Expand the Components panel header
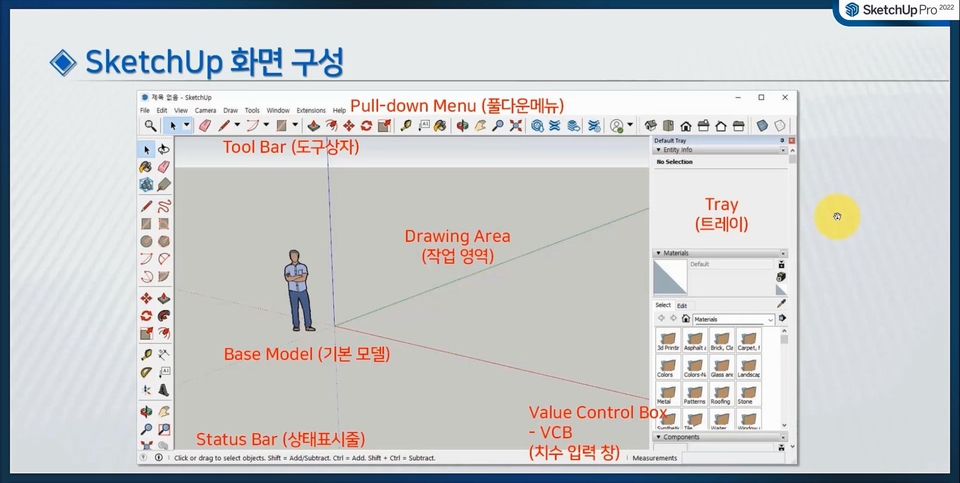960x483 pixels. (721, 437)
